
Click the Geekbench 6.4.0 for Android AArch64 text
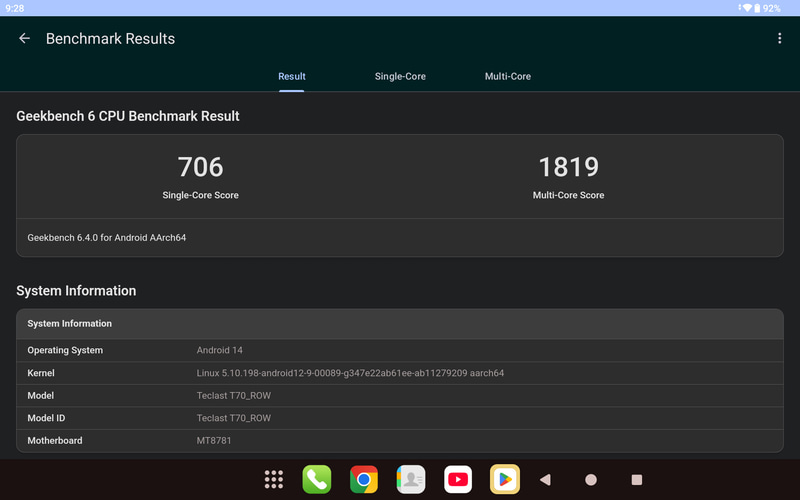pos(107,238)
